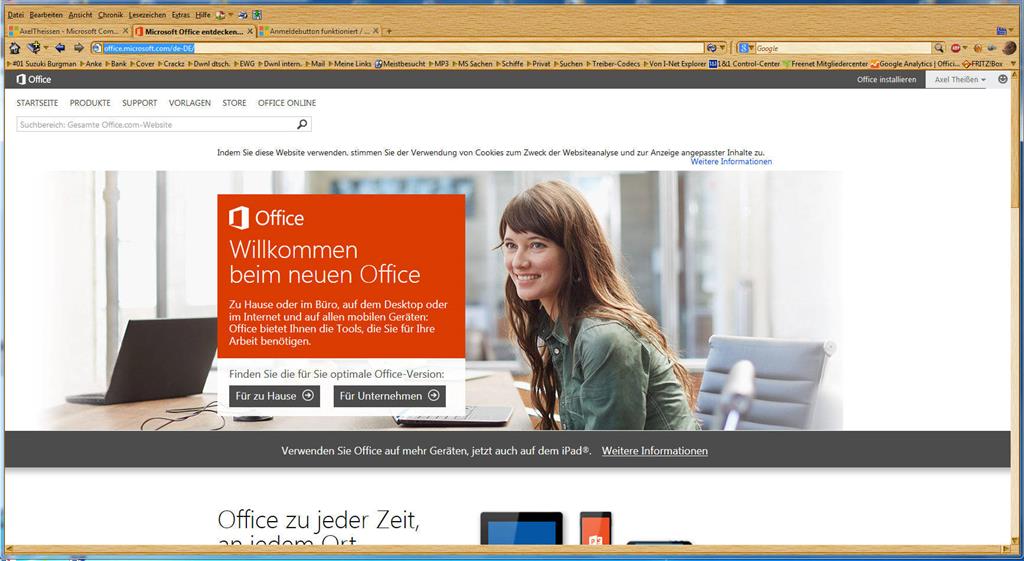Open the Treiber-Codecs bookmark folder
The height and width of the screenshot is (561, 1024).
pyautogui.click(x=613, y=64)
